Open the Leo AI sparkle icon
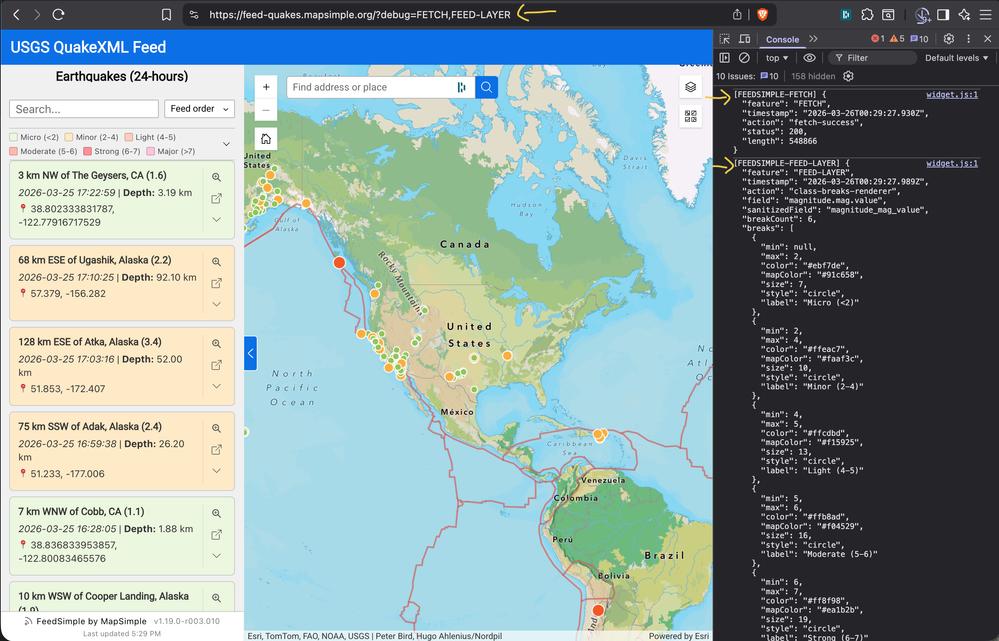Image resolution: width=999 pixels, height=641 pixels. [x=964, y=15]
